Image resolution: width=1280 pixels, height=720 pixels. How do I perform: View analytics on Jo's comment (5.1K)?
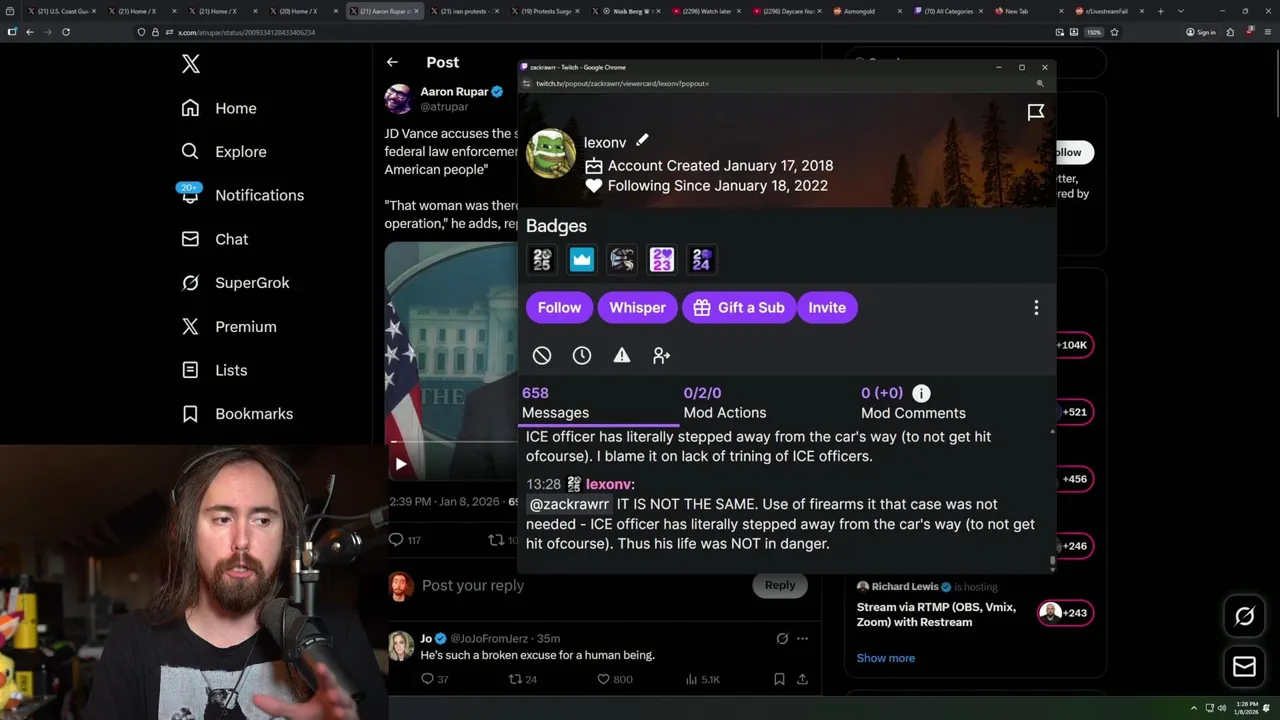(x=703, y=679)
